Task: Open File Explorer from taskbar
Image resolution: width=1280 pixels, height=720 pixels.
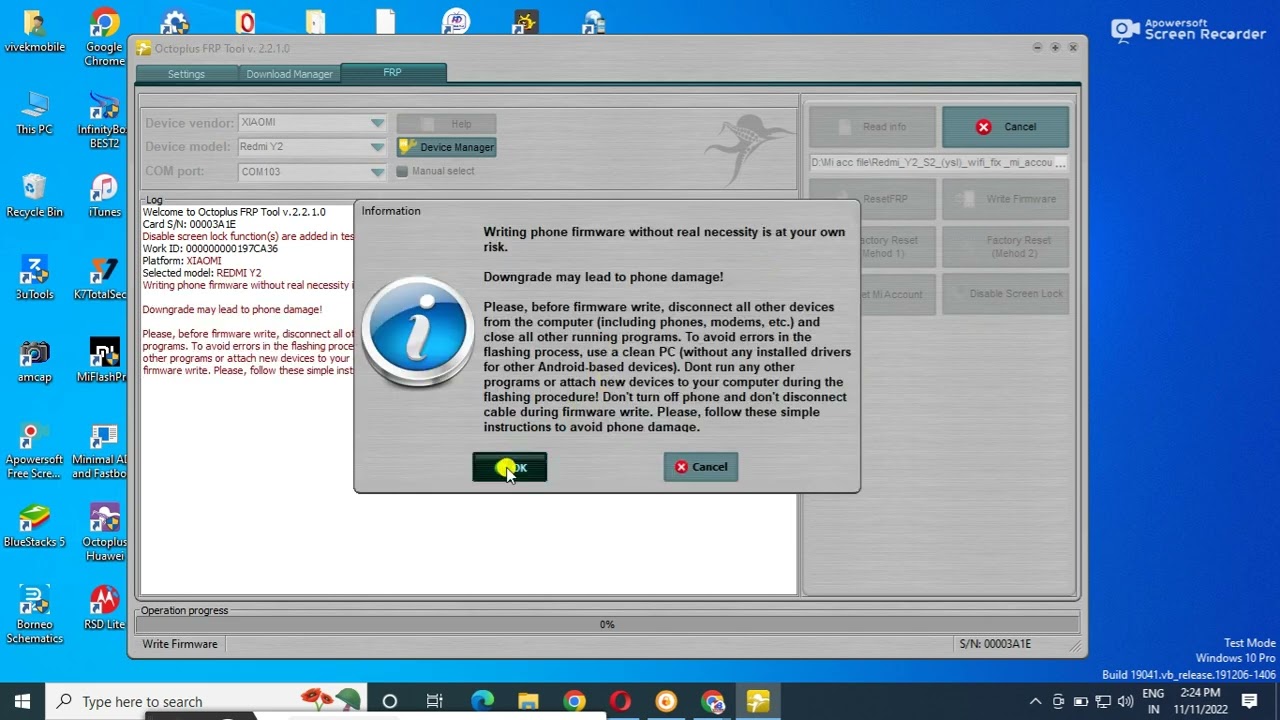Action: 528,701
